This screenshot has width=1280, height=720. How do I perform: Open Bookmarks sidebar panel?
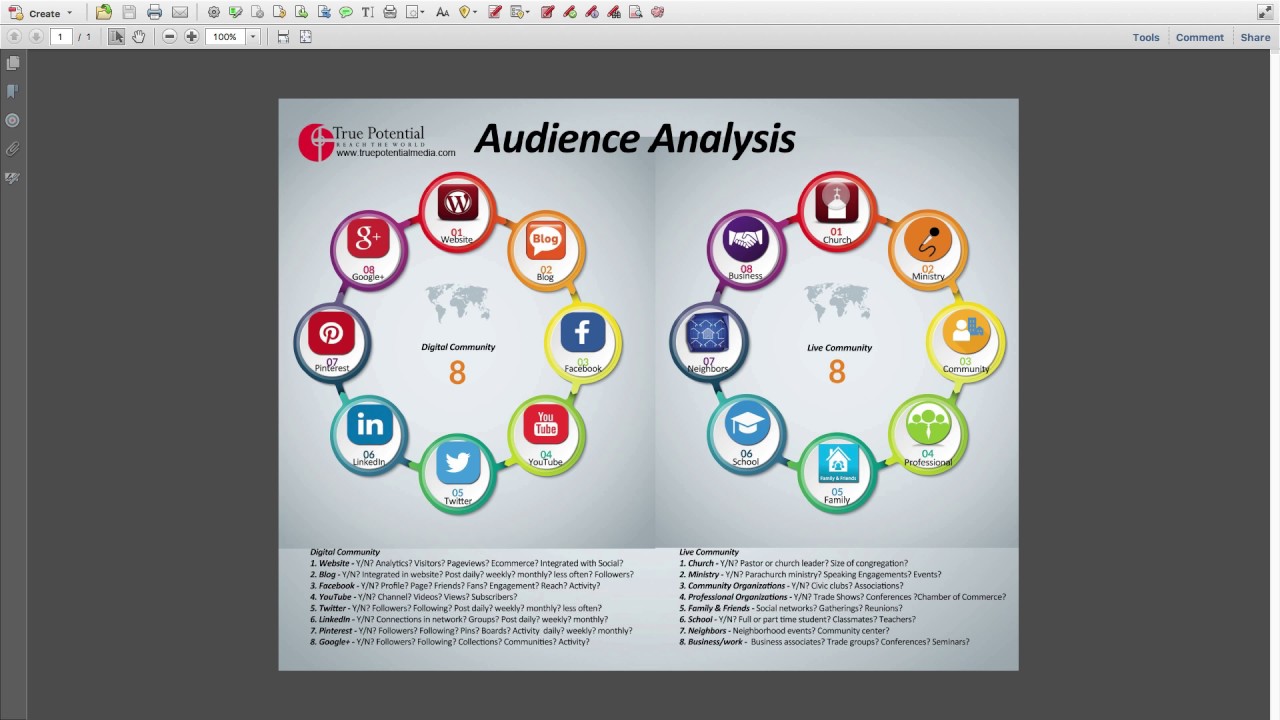tap(12, 91)
